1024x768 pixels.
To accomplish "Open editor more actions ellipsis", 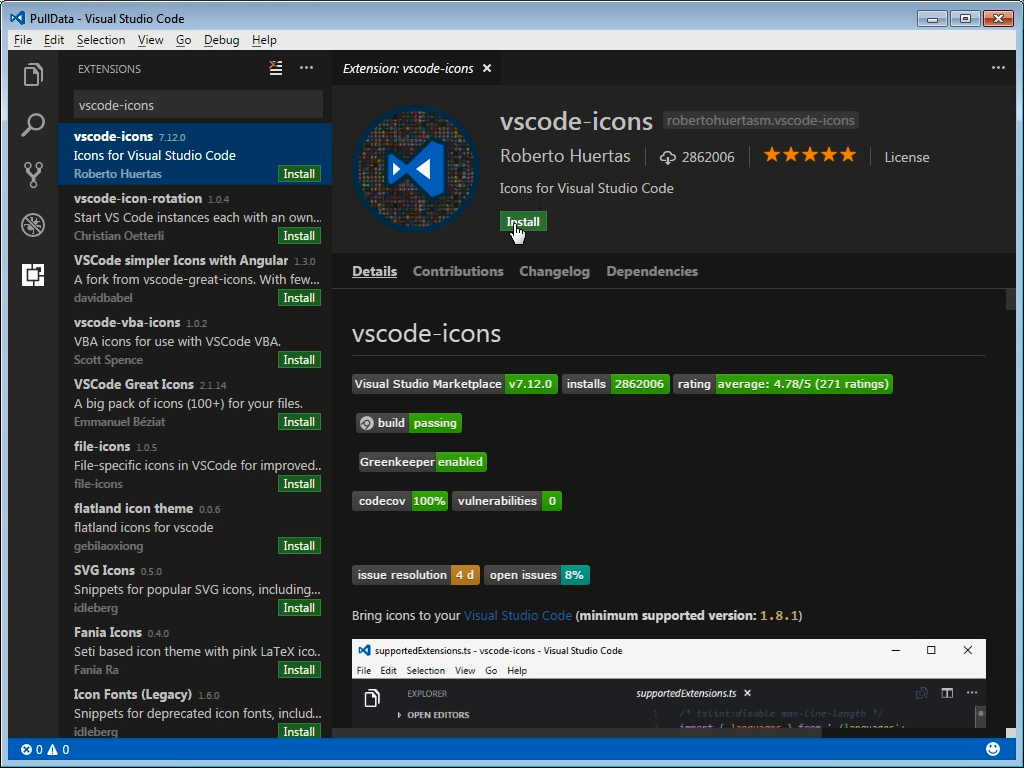I will click(998, 67).
